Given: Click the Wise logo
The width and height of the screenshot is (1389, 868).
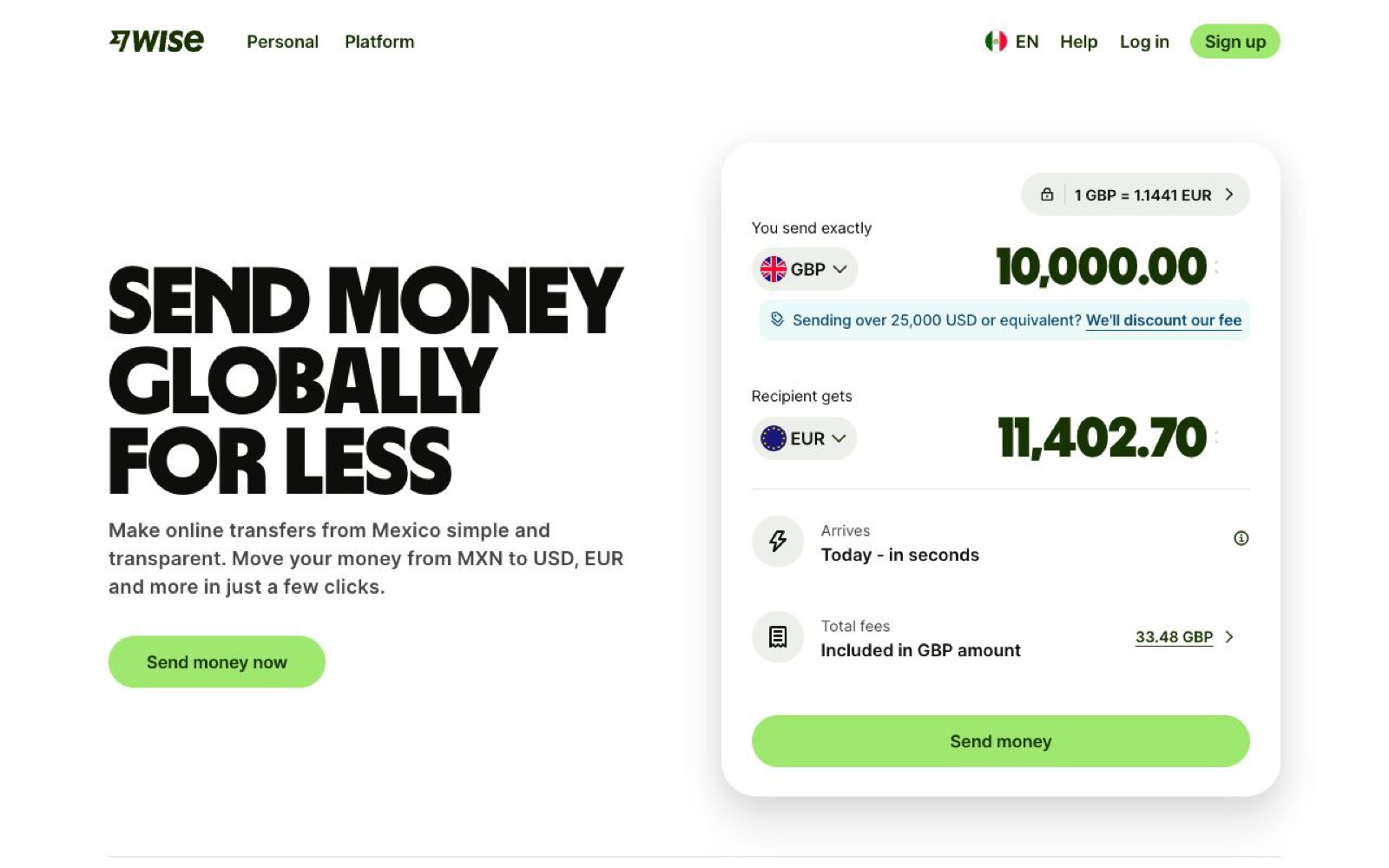Looking at the screenshot, I should point(156,41).
